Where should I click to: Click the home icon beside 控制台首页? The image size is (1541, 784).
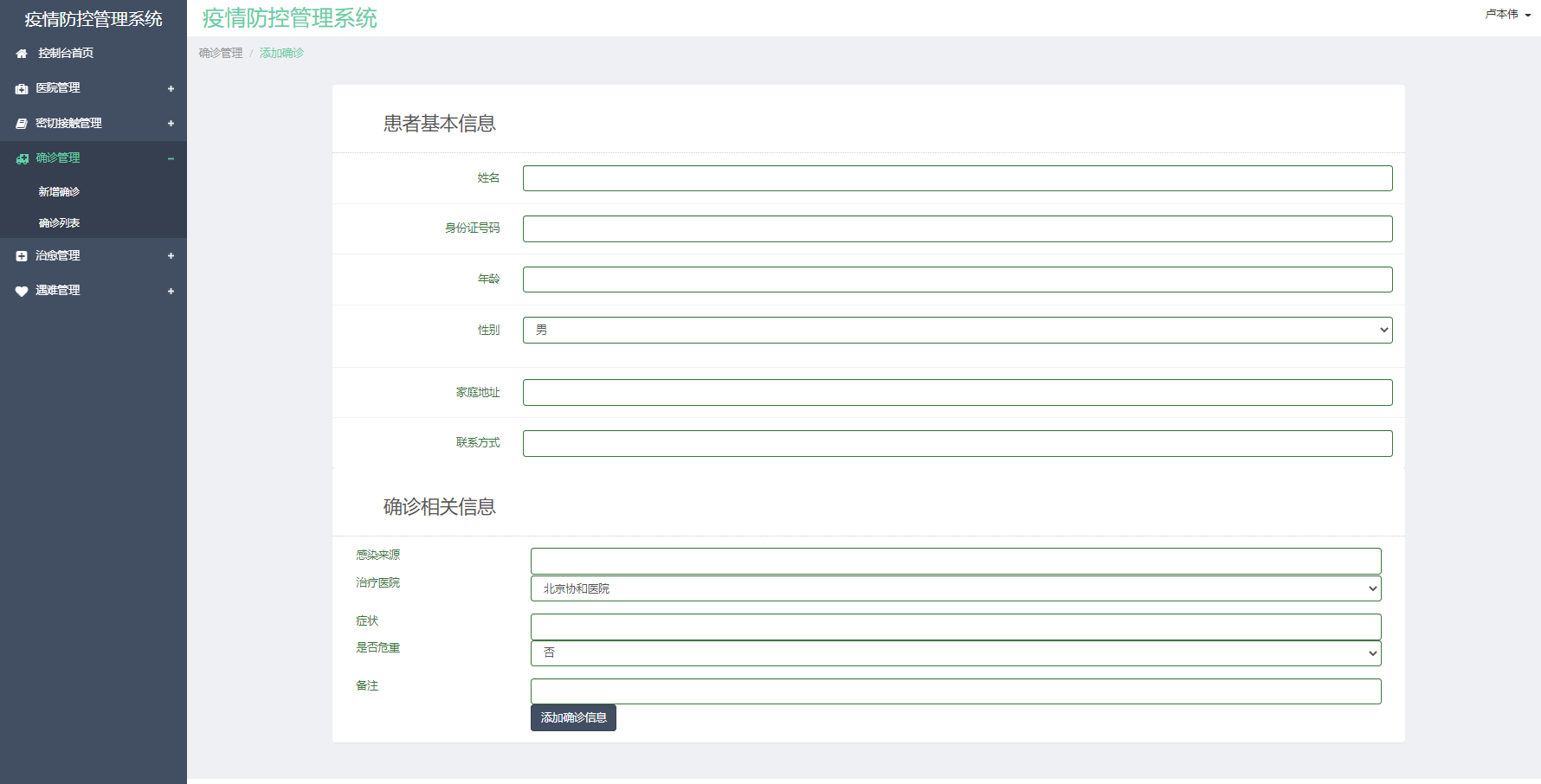click(x=22, y=54)
